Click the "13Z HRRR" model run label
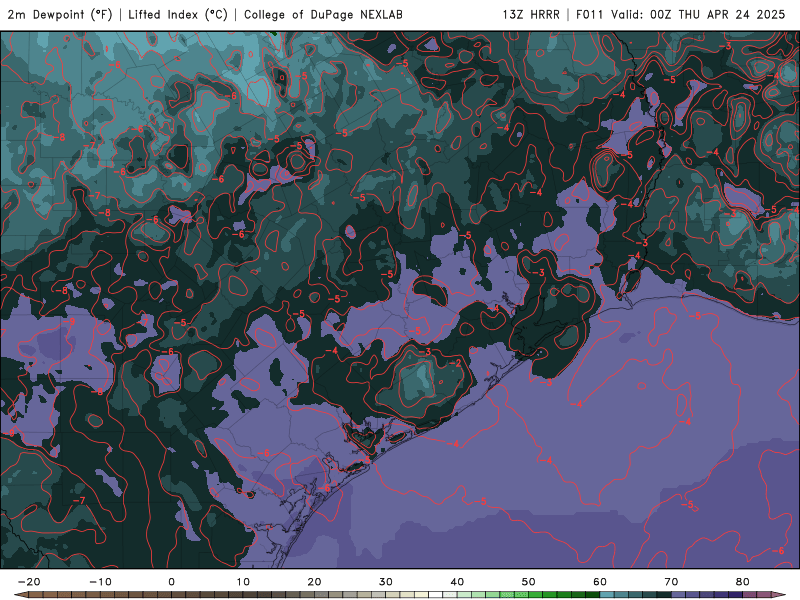 click(x=531, y=15)
